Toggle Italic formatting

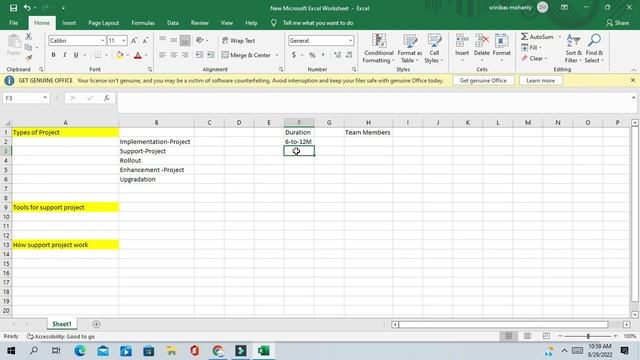click(x=64, y=55)
